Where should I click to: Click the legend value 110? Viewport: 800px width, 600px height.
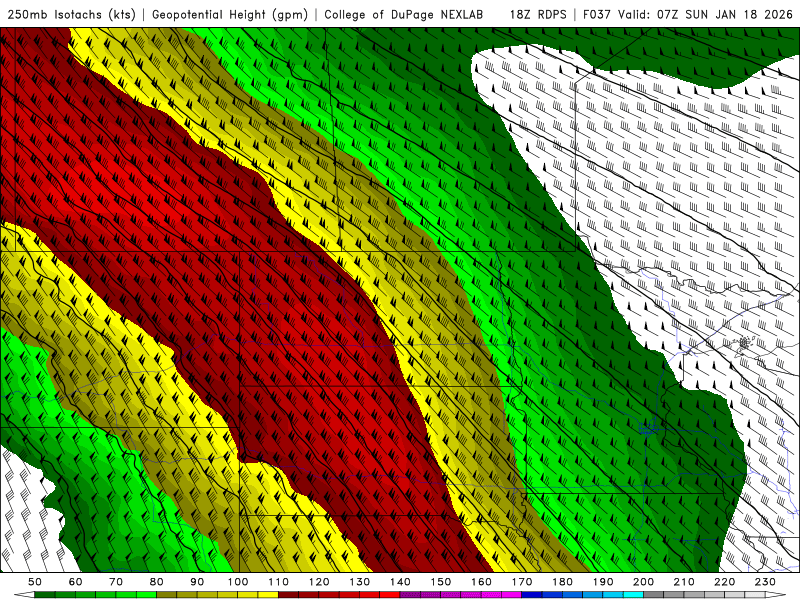(x=279, y=582)
